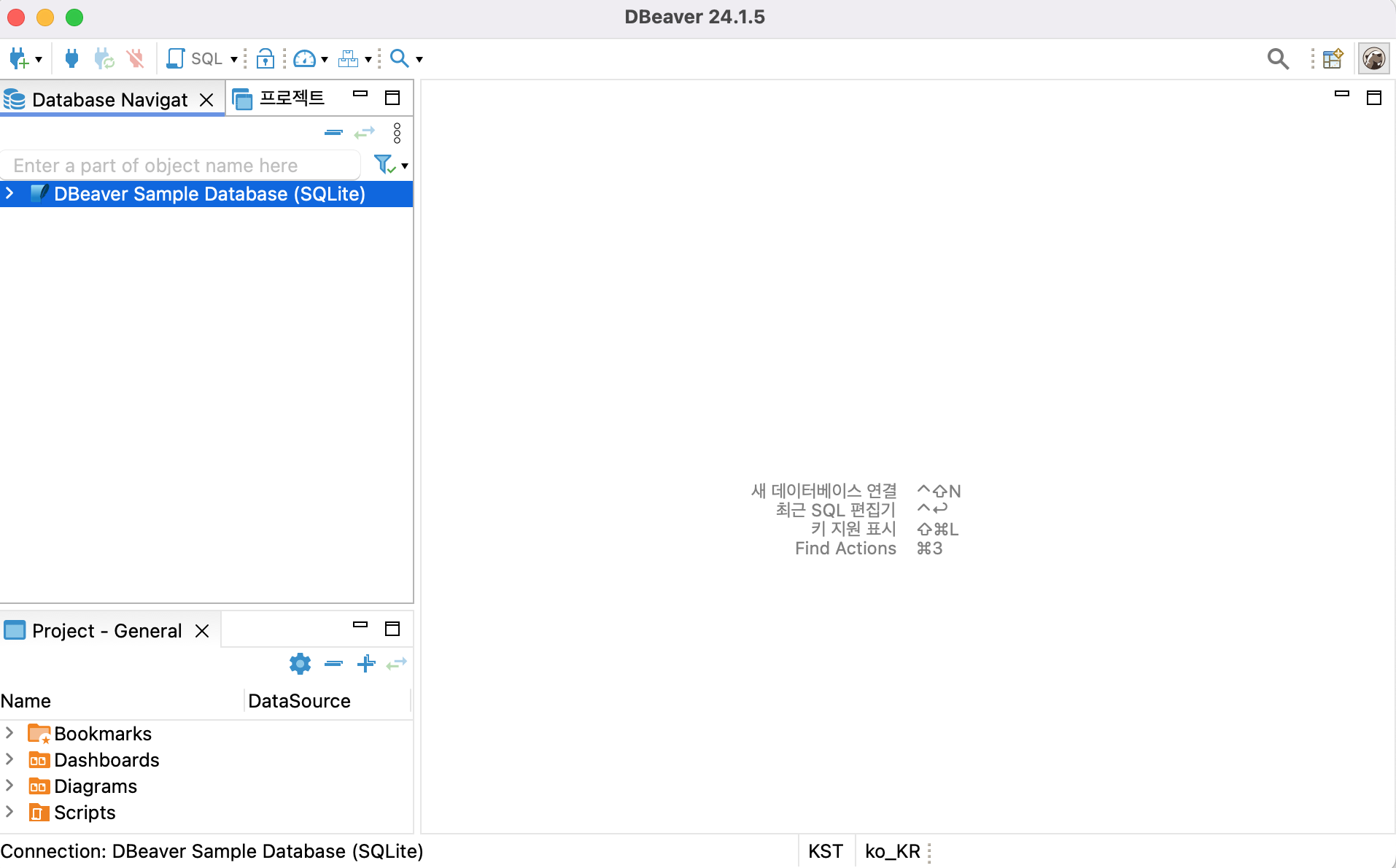
Task: Click the Connection status bar text
Action: [x=212, y=851]
